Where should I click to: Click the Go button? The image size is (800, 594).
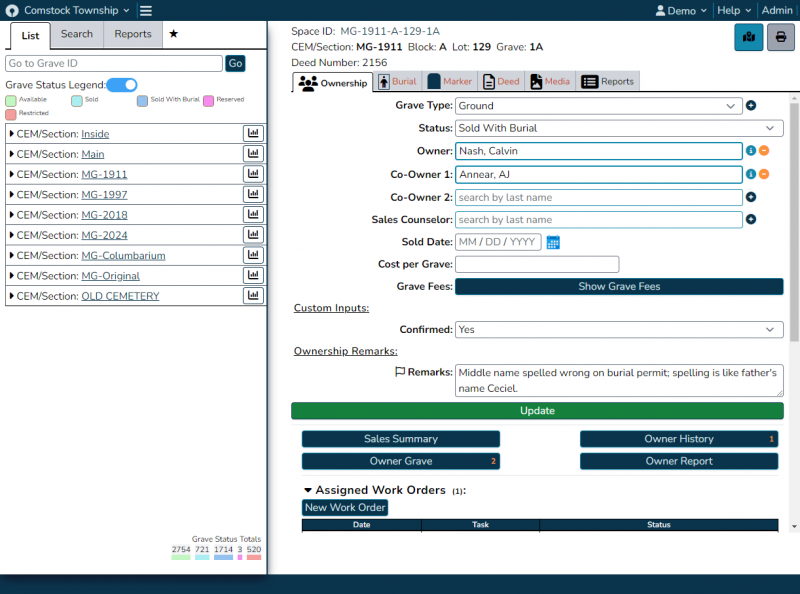coord(235,63)
